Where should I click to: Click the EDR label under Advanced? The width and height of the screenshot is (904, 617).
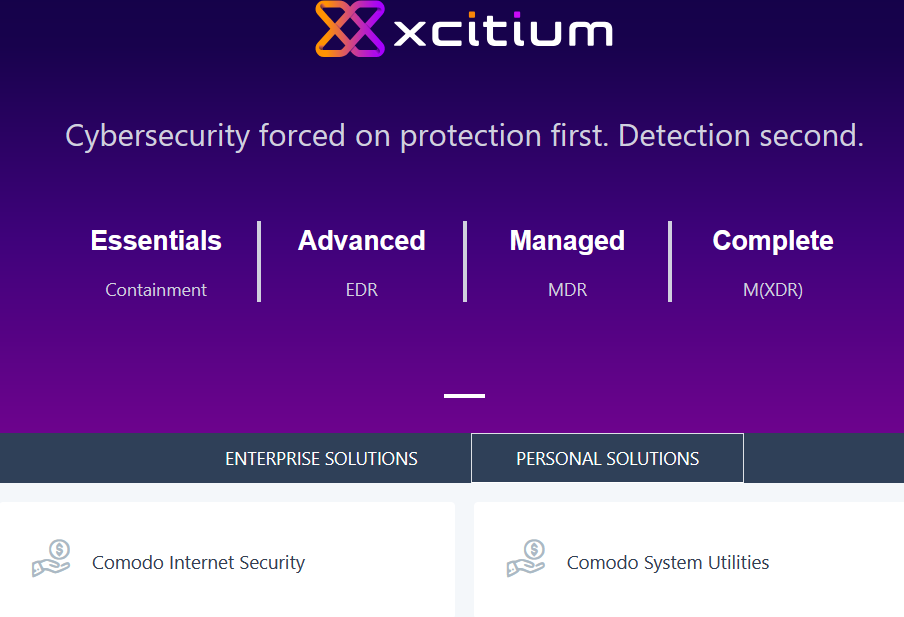(362, 290)
